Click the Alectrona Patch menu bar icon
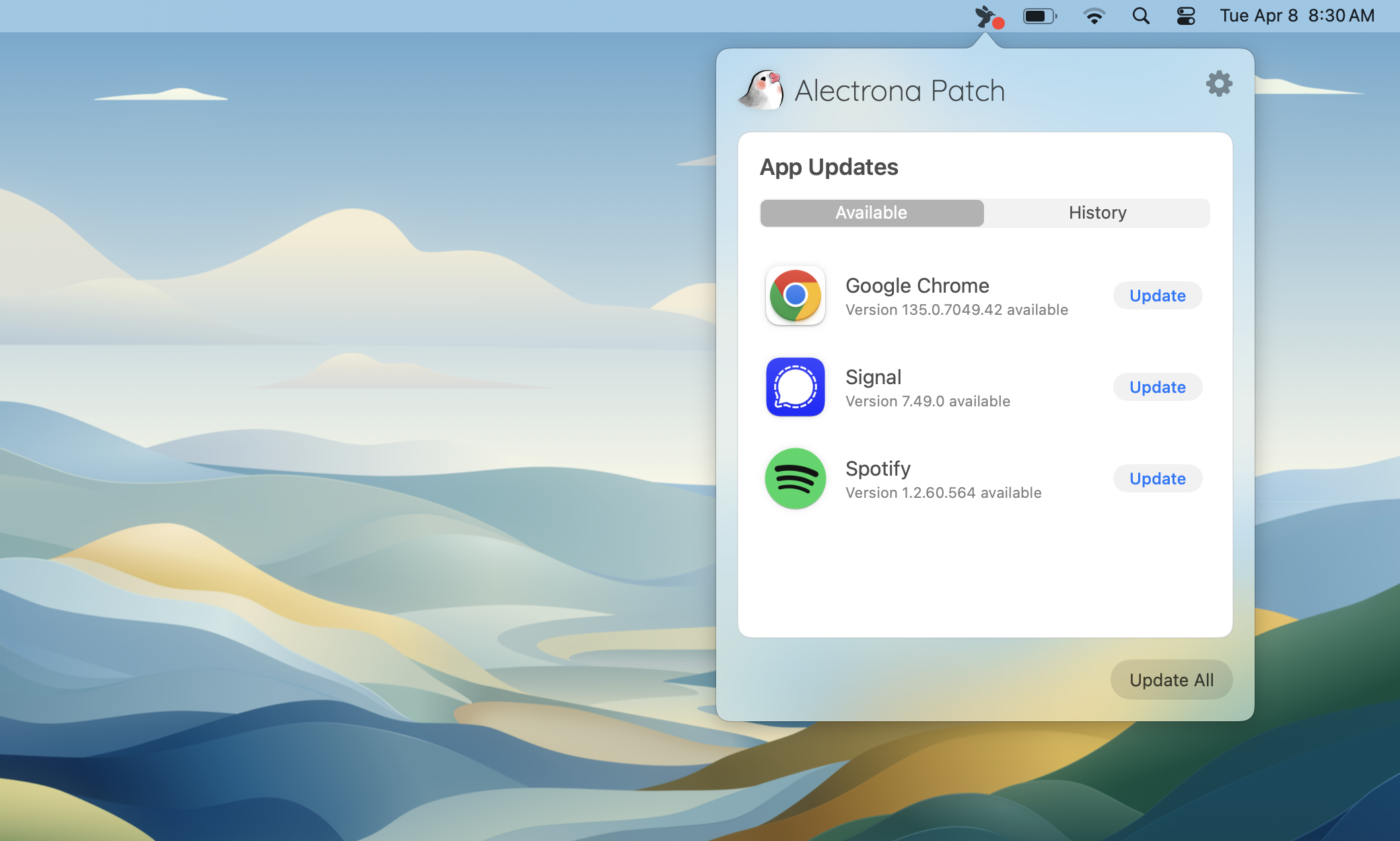Viewport: 1400px width, 841px height. [984, 15]
